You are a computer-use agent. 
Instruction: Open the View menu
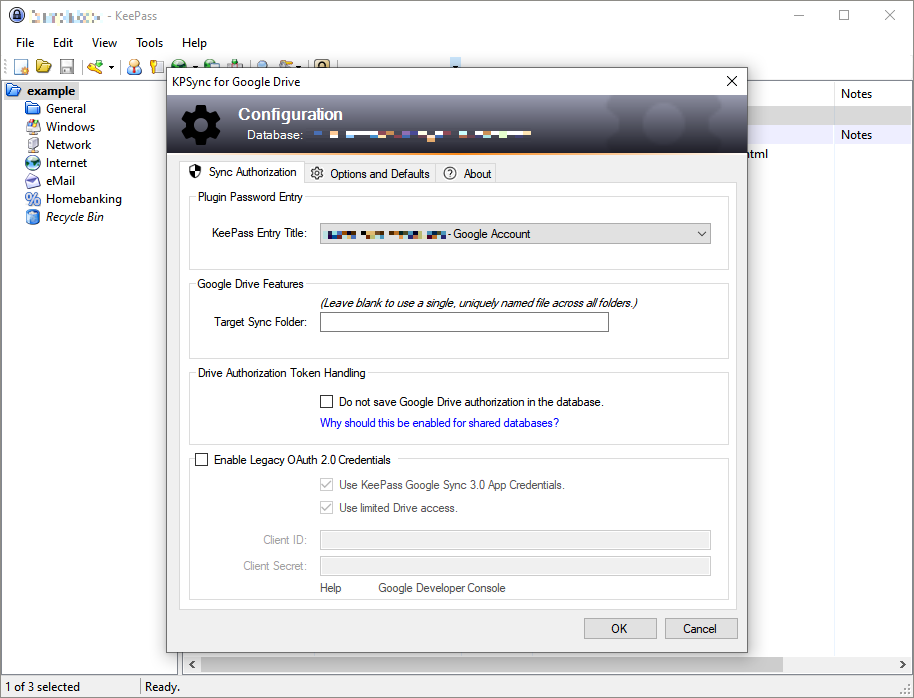point(104,43)
